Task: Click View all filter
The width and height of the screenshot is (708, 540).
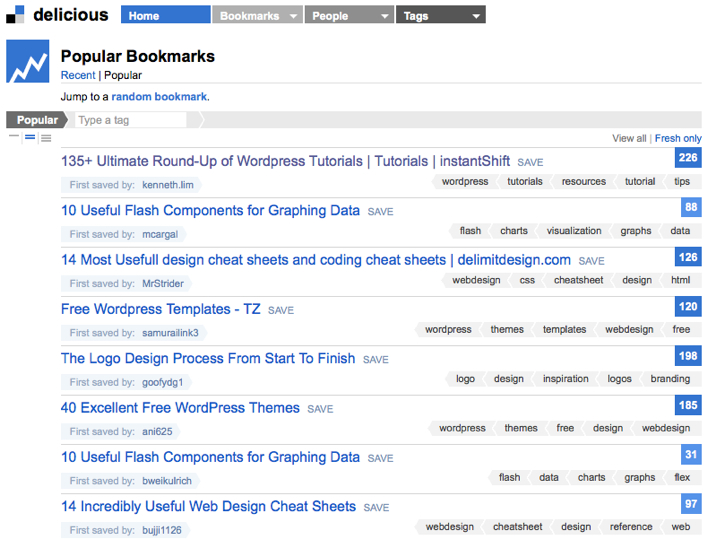Action: pyautogui.click(x=629, y=139)
